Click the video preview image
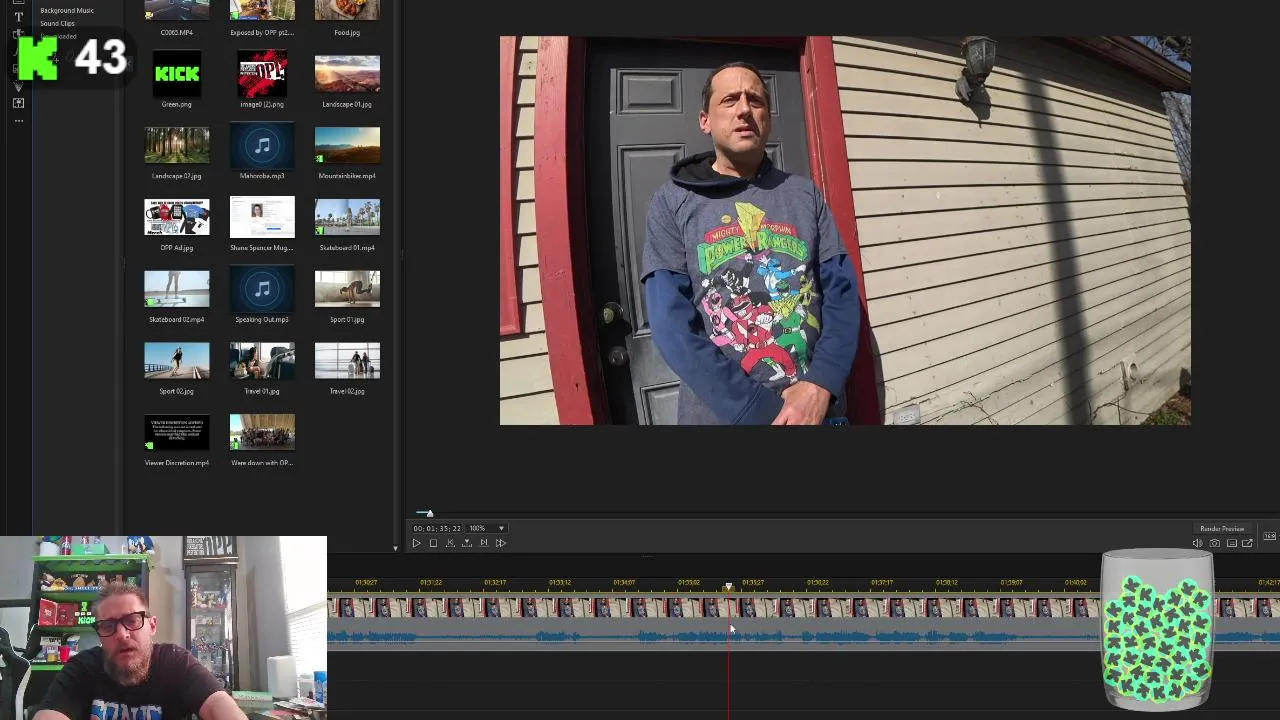This screenshot has height=720, width=1280. [845, 231]
